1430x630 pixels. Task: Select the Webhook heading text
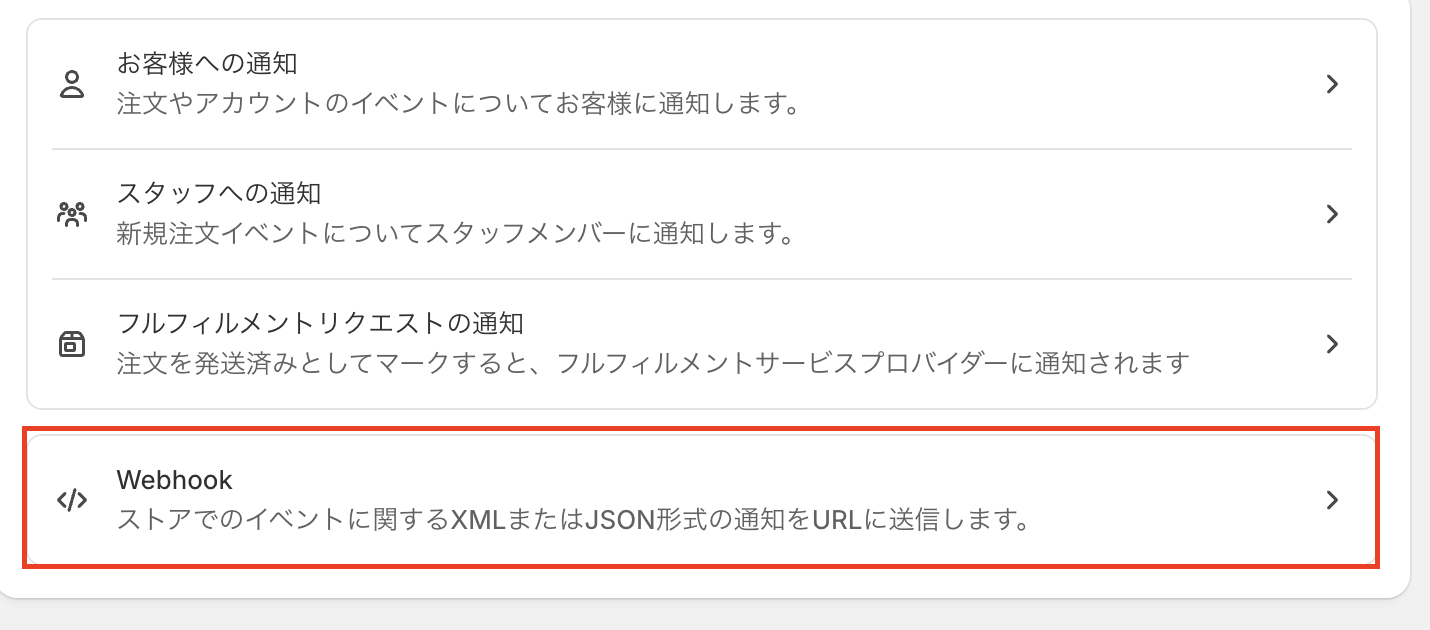[174, 480]
